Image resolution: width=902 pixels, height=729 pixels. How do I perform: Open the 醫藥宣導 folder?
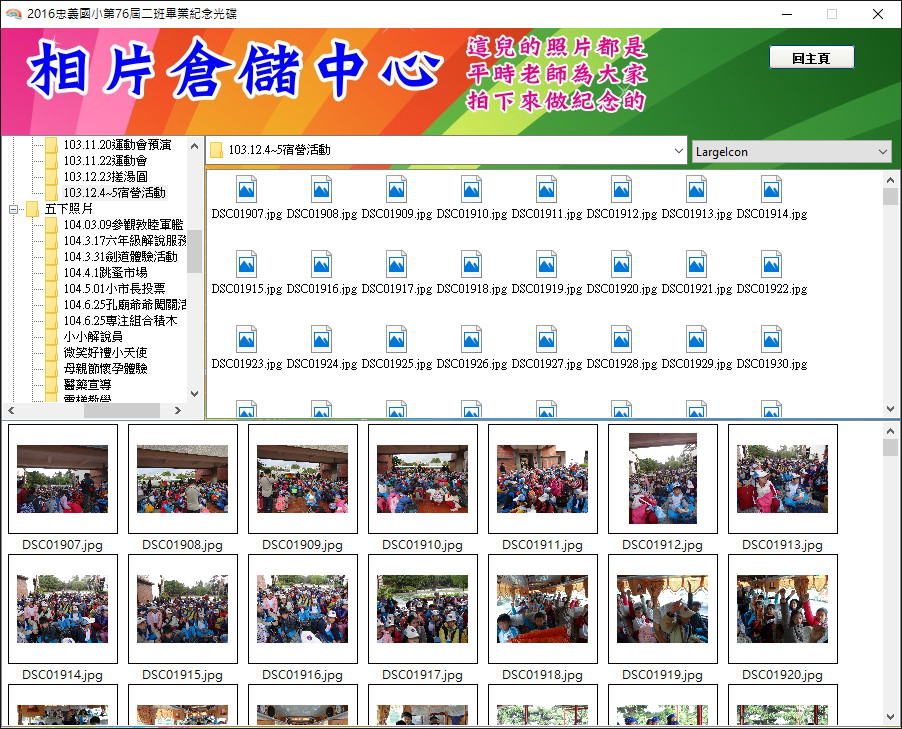coord(87,384)
